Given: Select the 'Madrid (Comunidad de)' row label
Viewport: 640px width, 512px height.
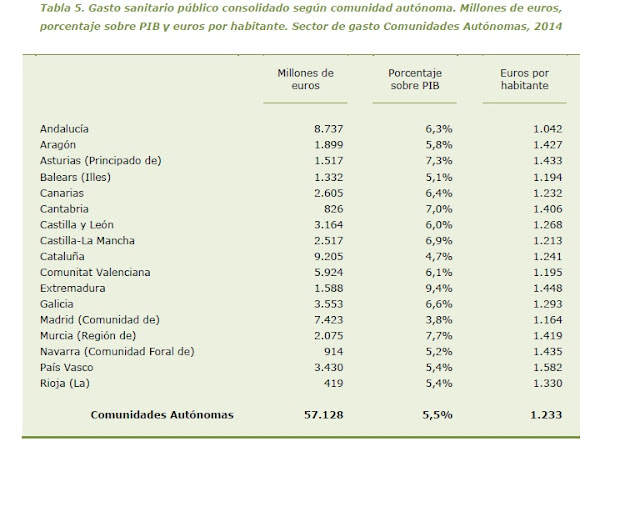Looking at the screenshot, I should click(x=100, y=320).
